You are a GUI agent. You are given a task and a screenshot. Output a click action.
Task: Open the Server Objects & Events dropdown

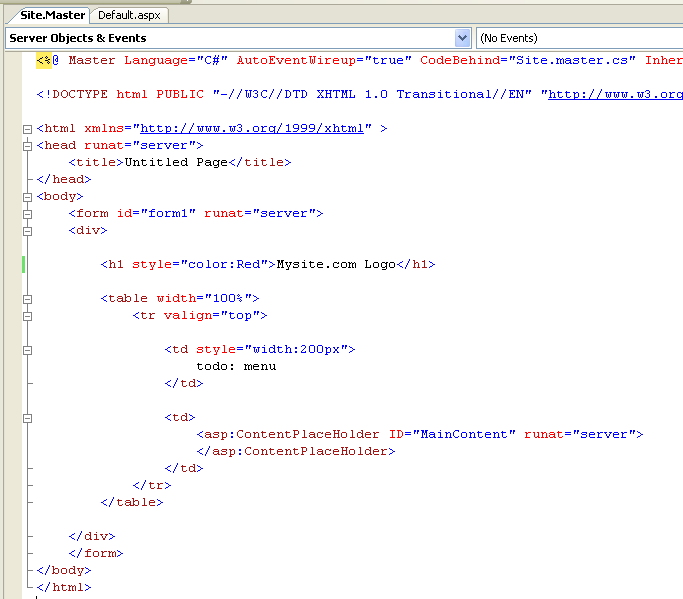(x=462, y=38)
